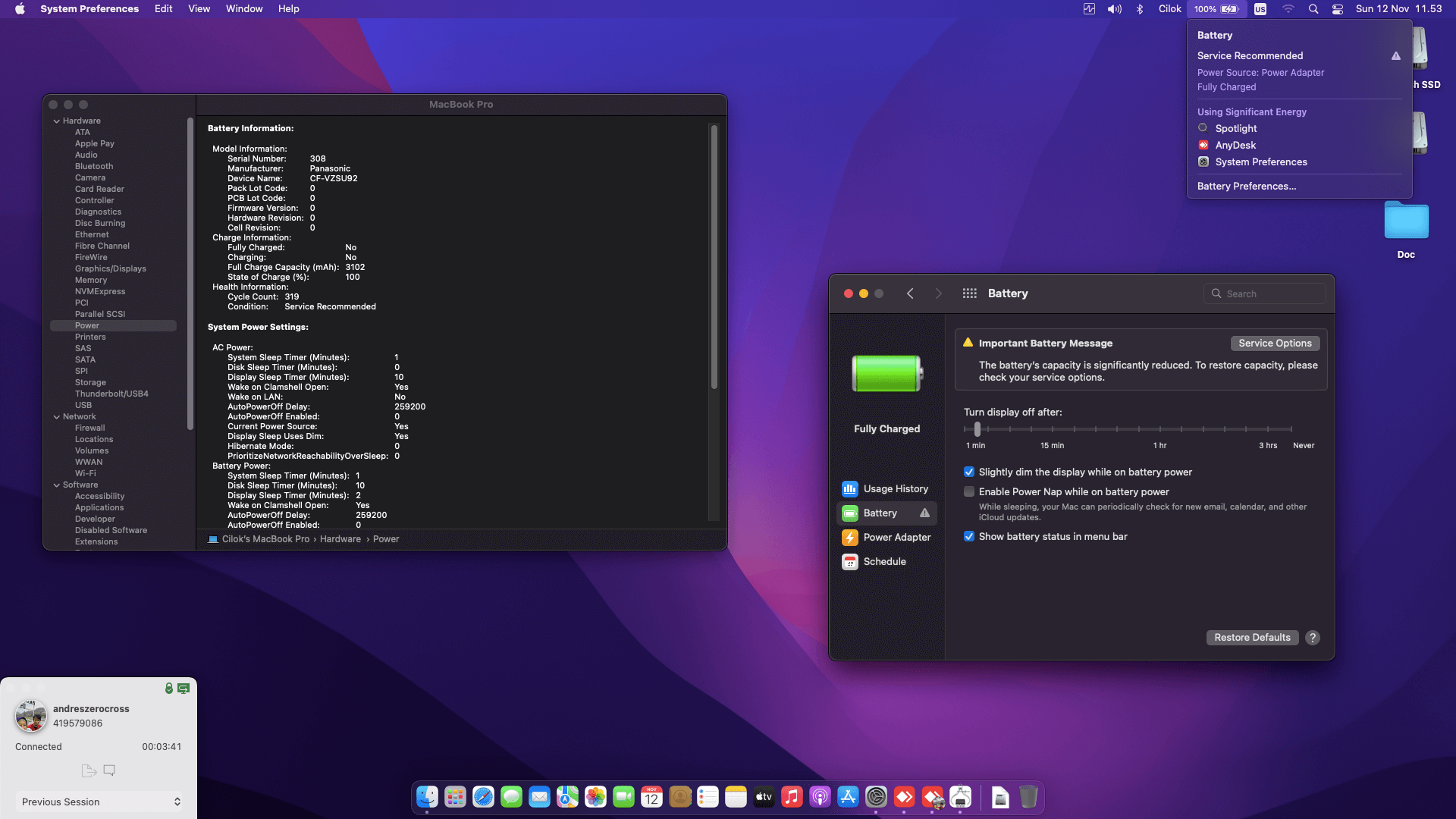Open Launchpad from the Dock
Image resolution: width=1456 pixels, height=819 pixels.
(455, 797)
